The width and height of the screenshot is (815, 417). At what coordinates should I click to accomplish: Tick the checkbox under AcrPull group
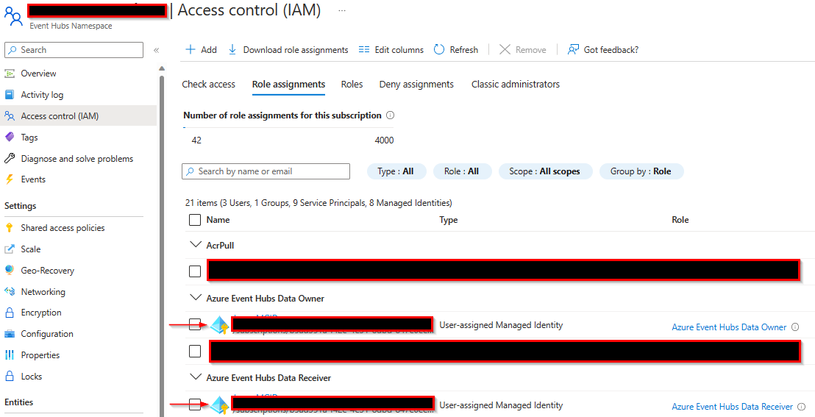coord(195,271)
